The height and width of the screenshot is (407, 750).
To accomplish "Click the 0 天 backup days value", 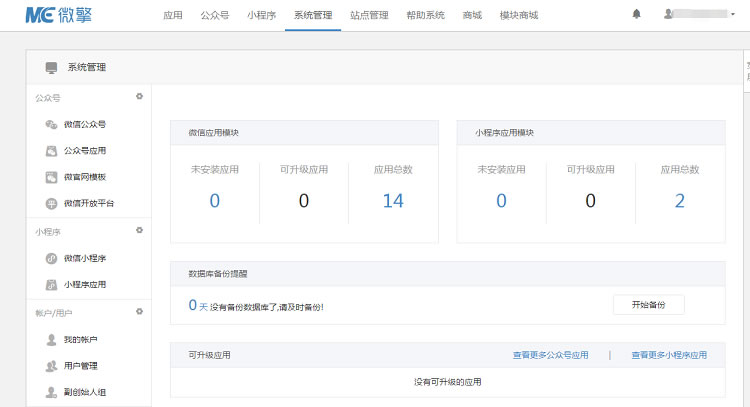I will (198, 305).
